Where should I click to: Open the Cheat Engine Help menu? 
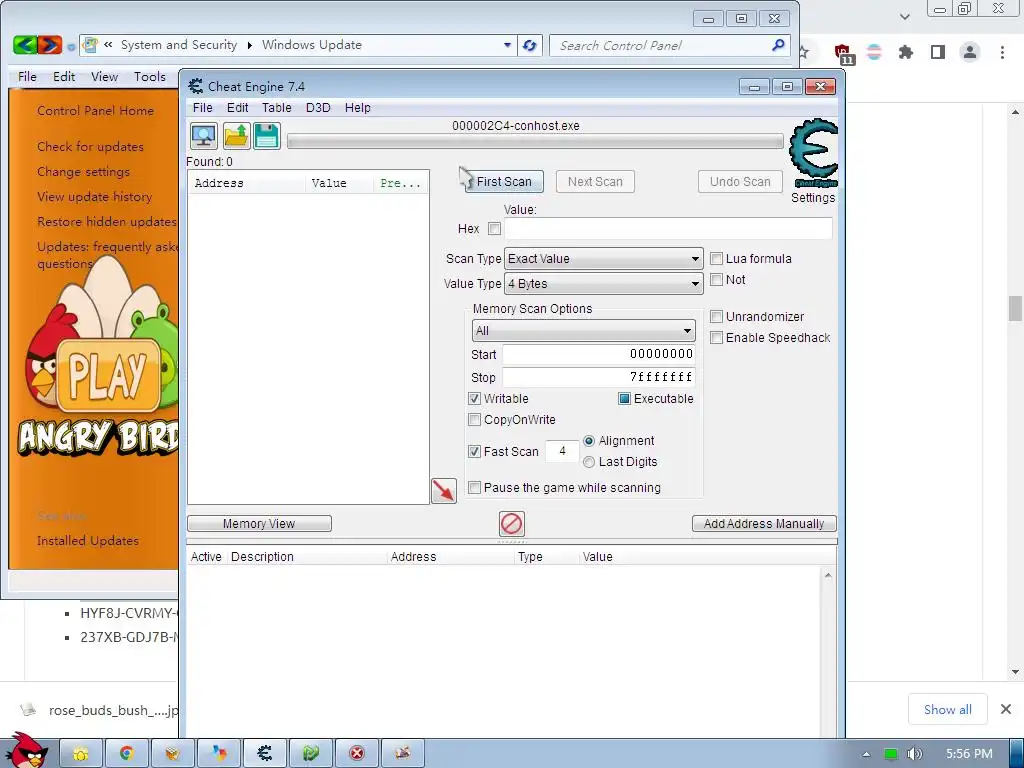tap(357, 108)
